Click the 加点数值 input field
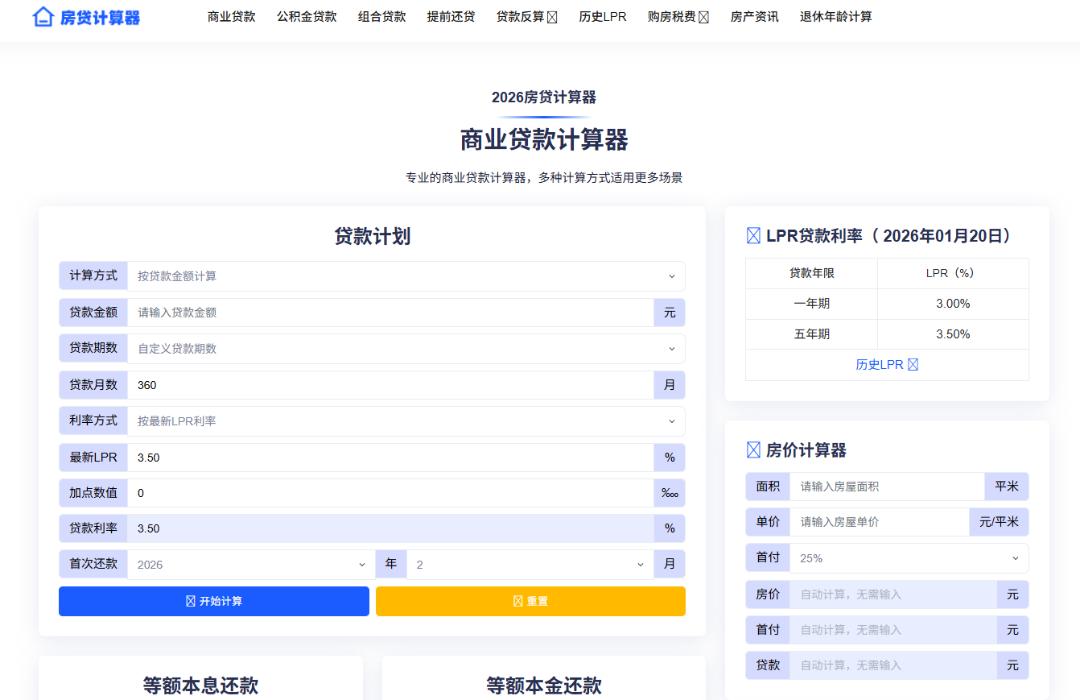Image resolution: width=1080 pixels, height=700 pixels. [x=390, y=492]
